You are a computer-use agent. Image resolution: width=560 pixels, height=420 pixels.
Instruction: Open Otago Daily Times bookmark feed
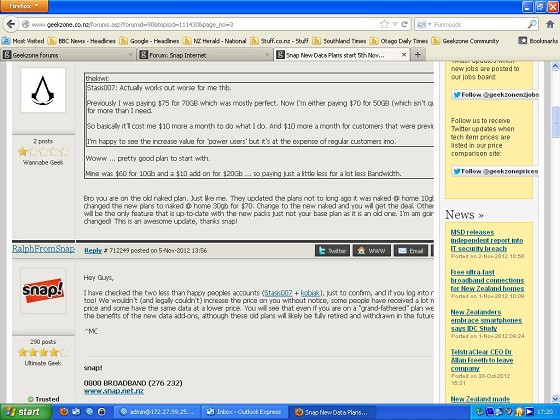click(x=399, y=41)
